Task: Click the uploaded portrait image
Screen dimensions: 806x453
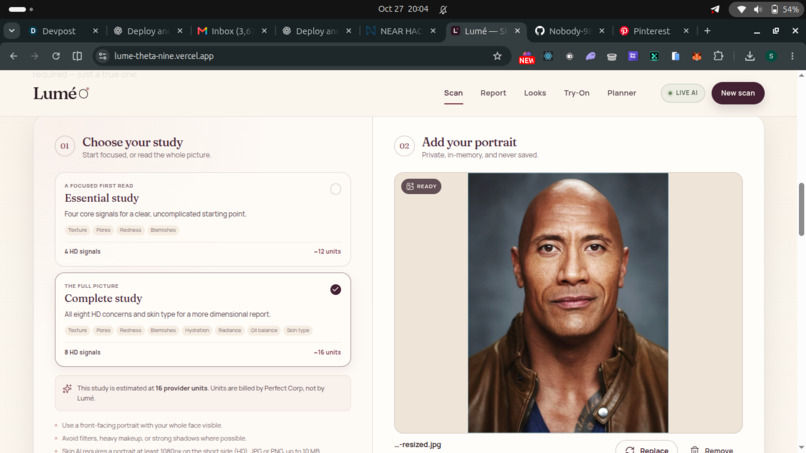Action: [567, 302]
